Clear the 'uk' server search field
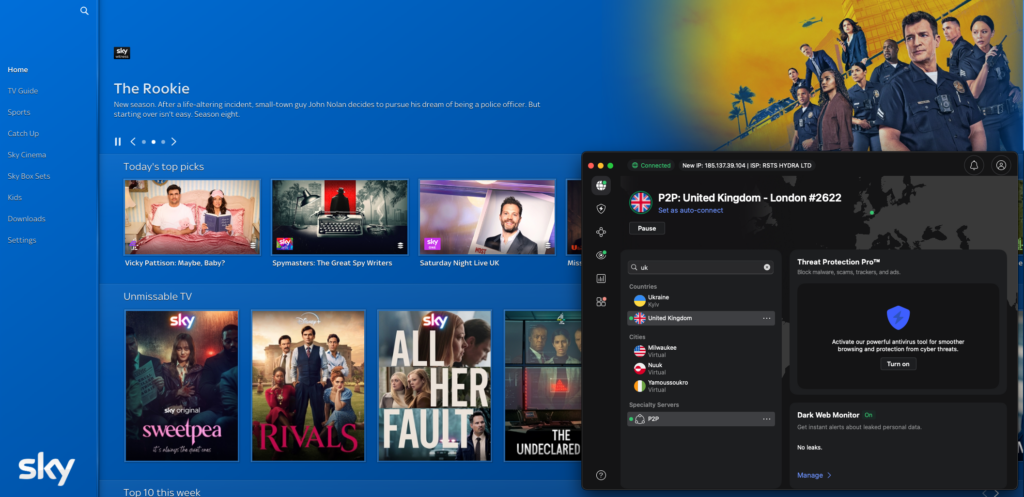The width and height of the screenshot is (1024, 497). pyautogui.click(x=767, y=267)
